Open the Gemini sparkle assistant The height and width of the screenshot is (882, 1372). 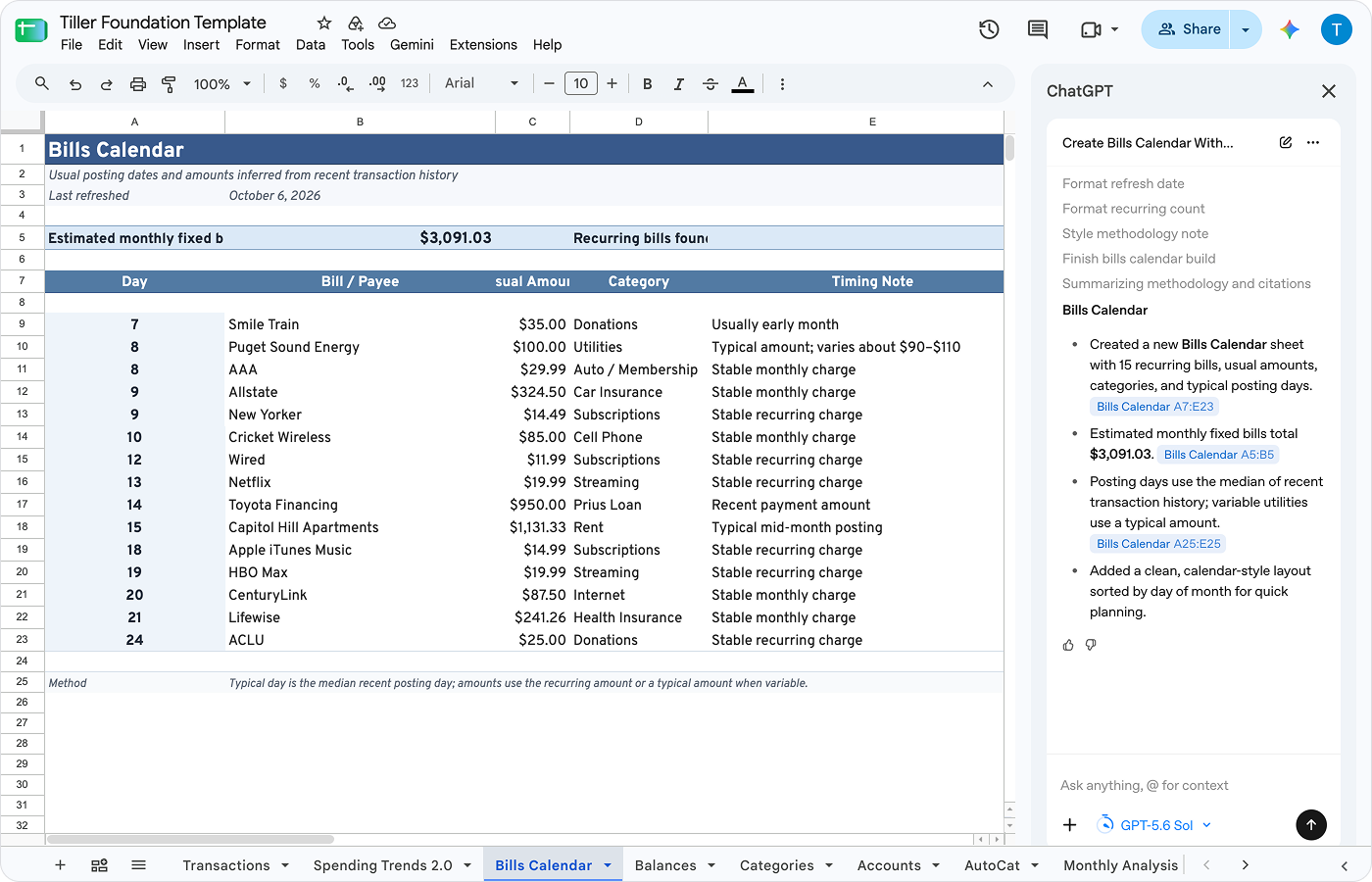point(1290,29)
